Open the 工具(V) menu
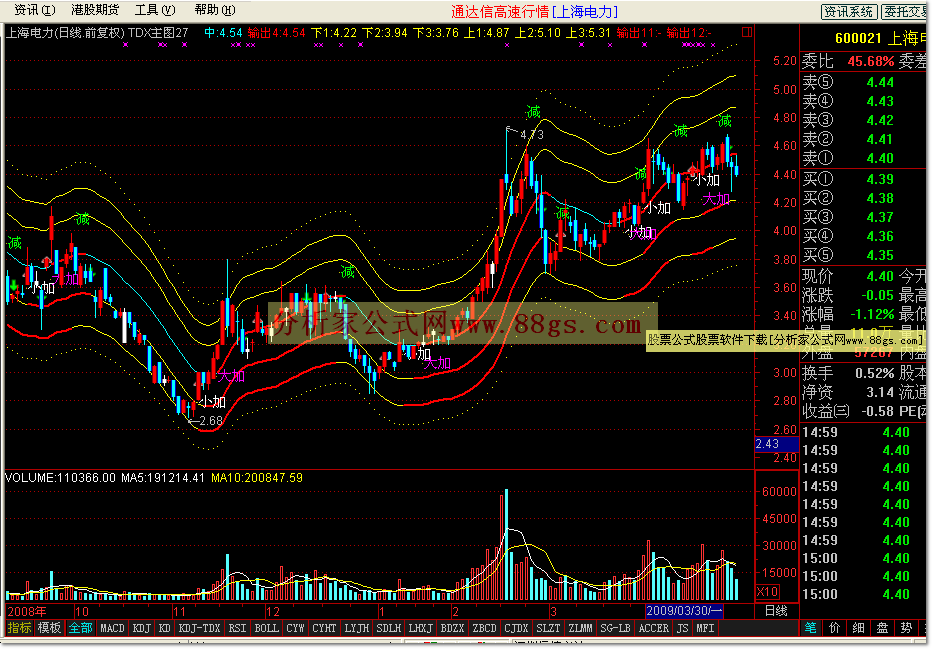 (x=155, y=10)
